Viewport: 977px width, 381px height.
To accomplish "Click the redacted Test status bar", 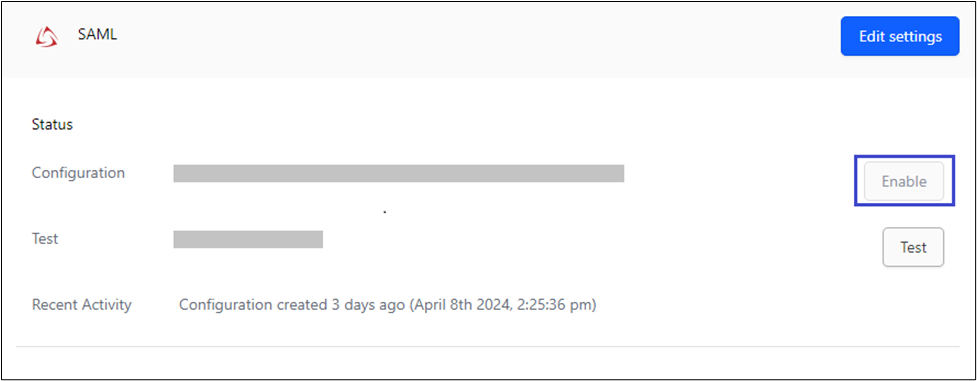I will click(248, 239).
